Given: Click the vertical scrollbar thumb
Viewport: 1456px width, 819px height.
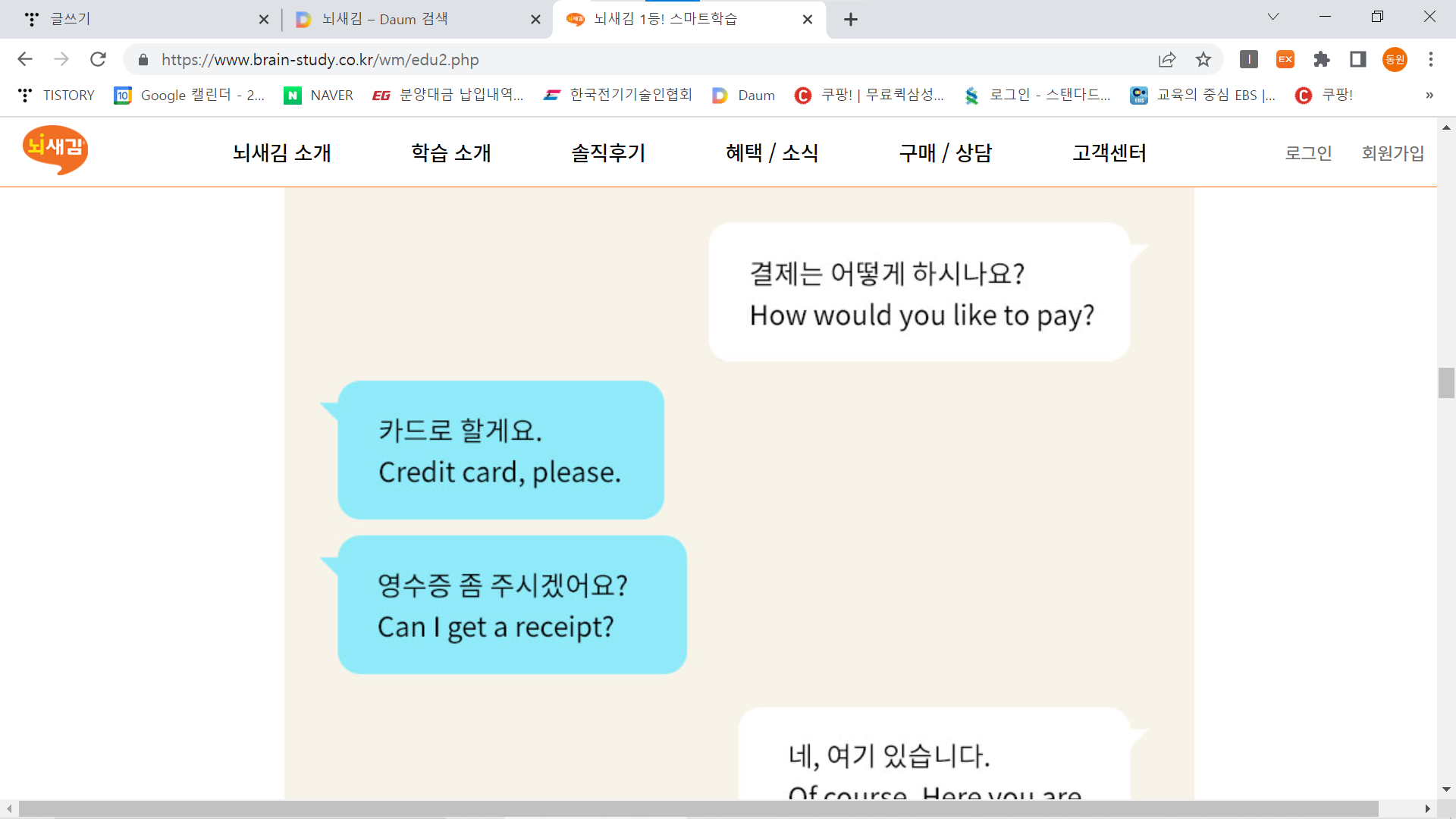Looking at the screenshot, I should [x=1446, y=382].
